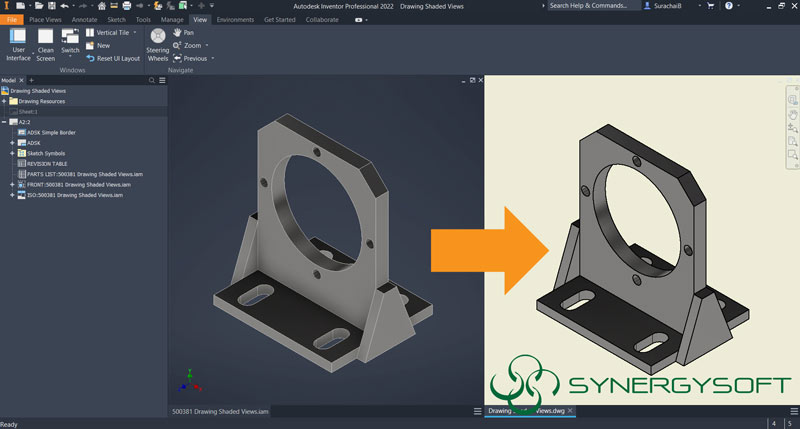800x429 pixels.
Task: Expand the Drawing Resources folder
Action: tap(5, 101)
